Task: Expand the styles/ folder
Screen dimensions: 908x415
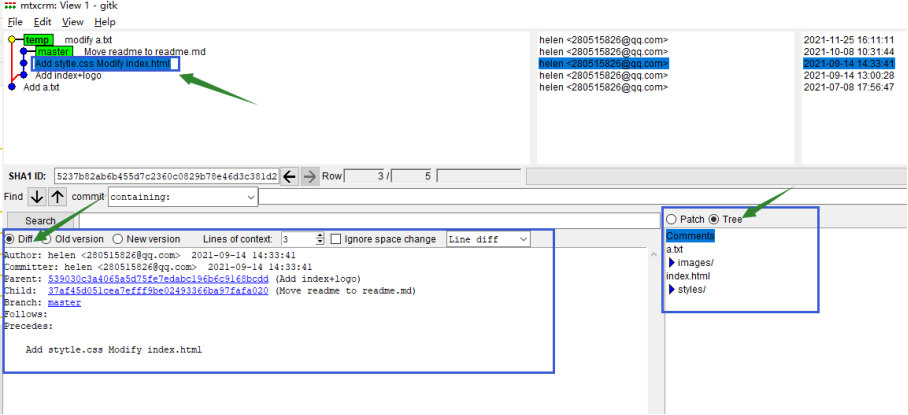Action: click(x=672, y=289)
